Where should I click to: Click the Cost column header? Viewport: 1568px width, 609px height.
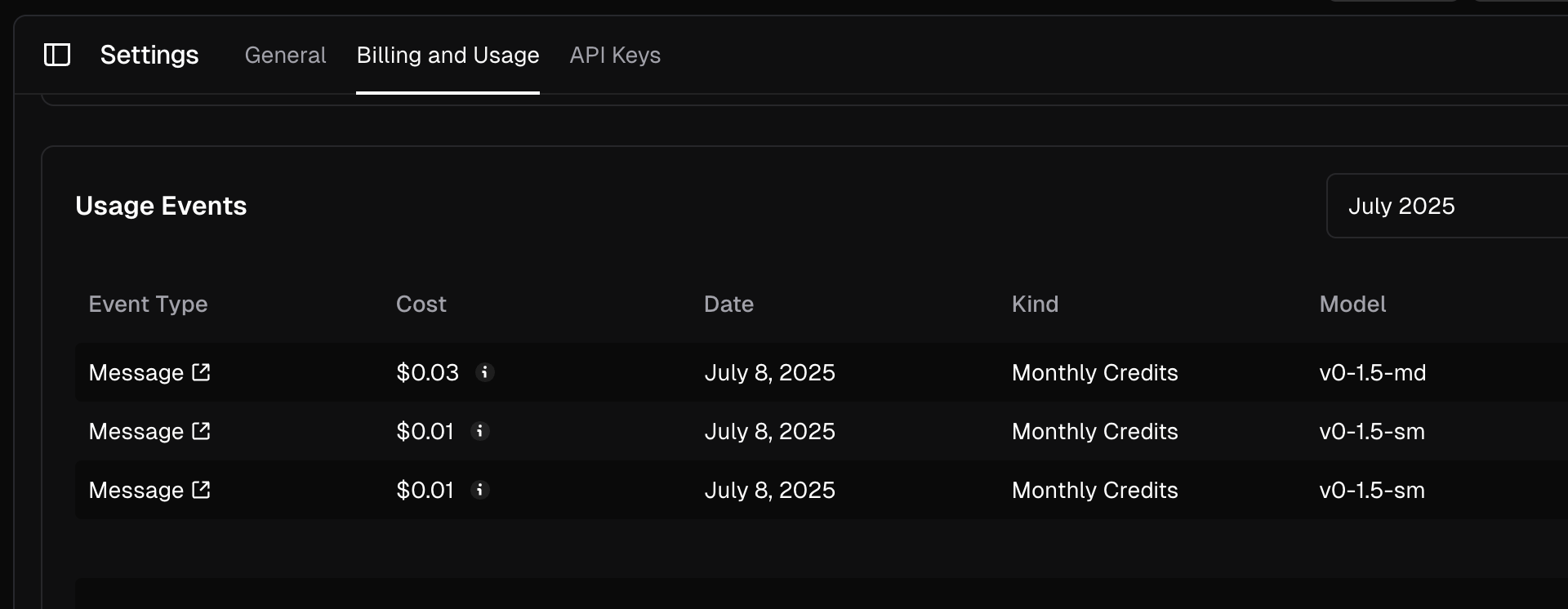click(421, 304)
